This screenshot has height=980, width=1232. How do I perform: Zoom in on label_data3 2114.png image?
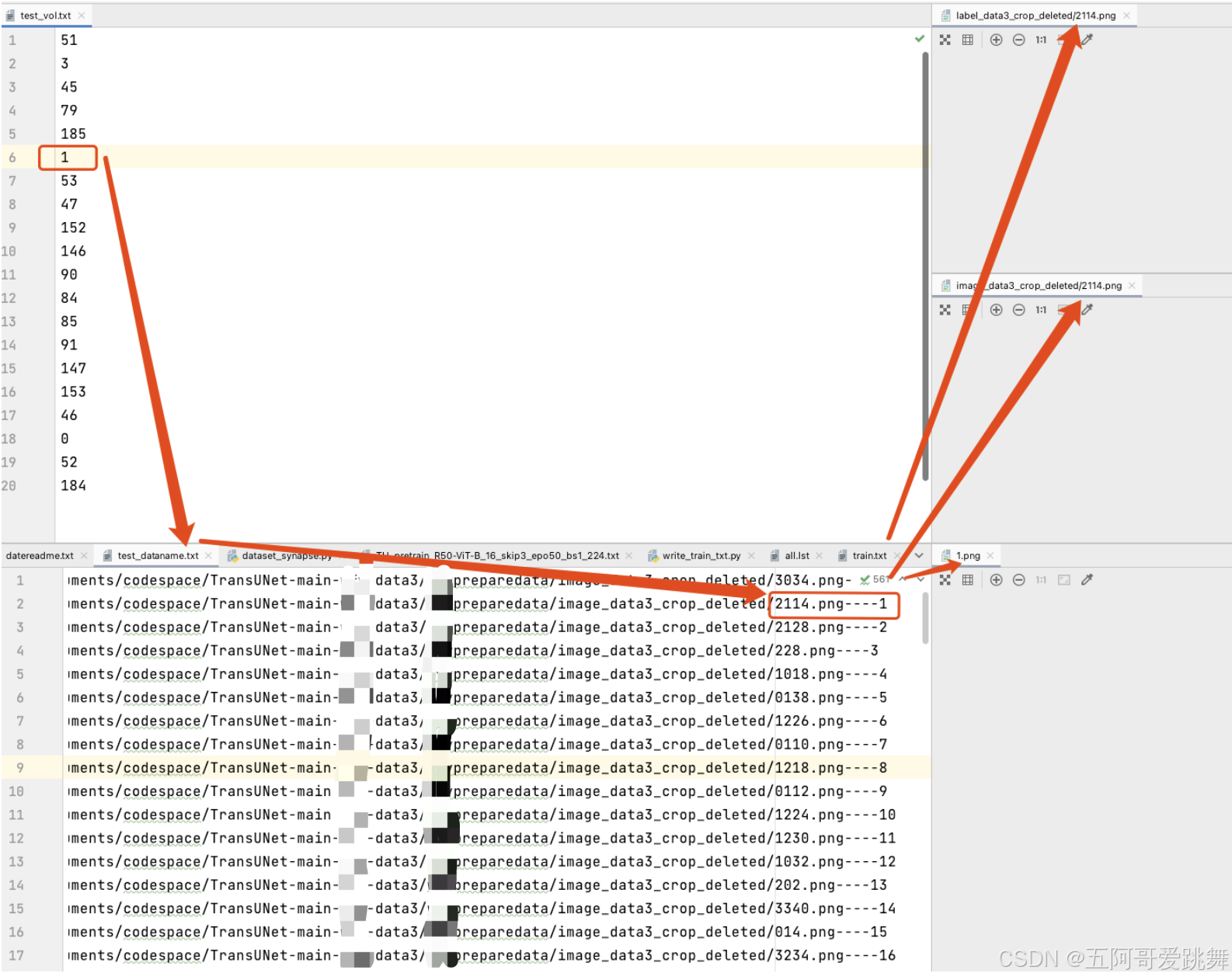[996, 40]
